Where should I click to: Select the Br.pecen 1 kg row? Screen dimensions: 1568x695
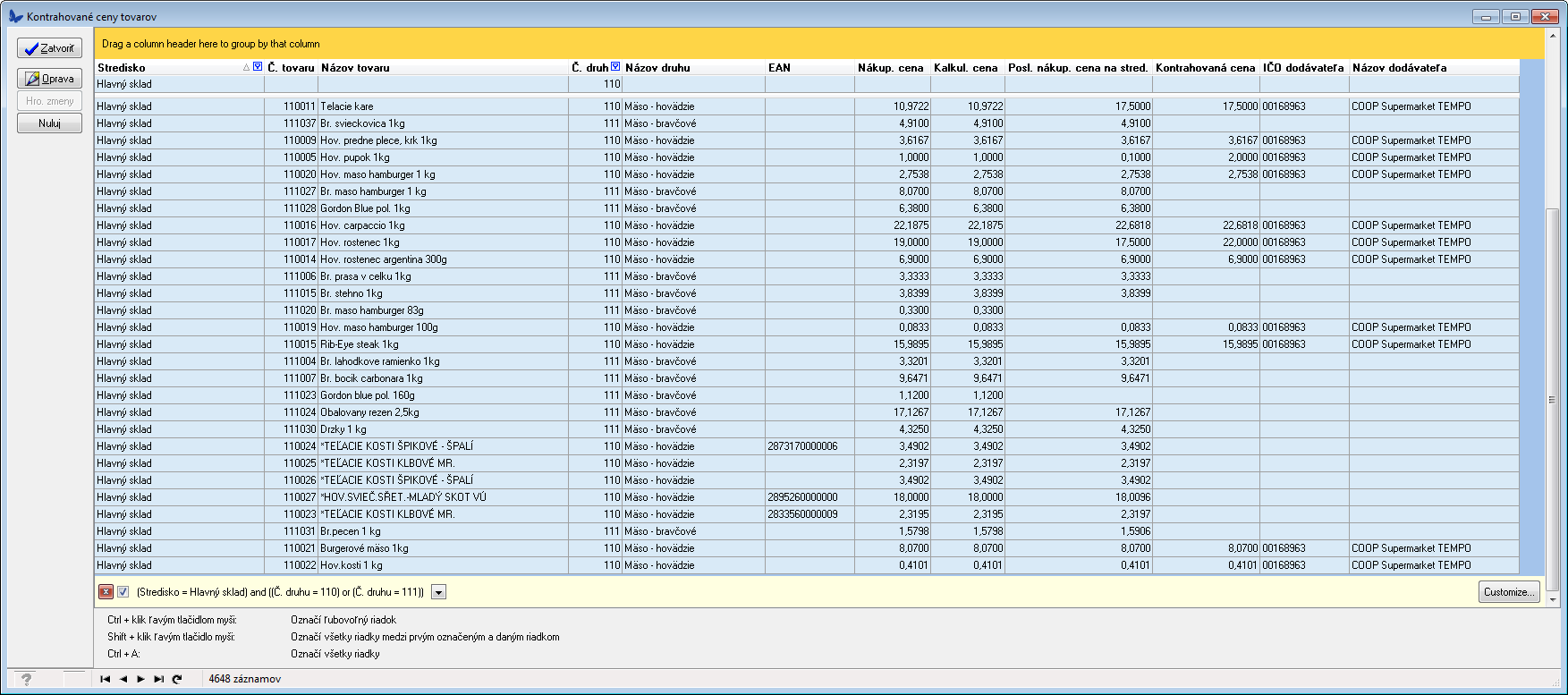pos(807,531)
